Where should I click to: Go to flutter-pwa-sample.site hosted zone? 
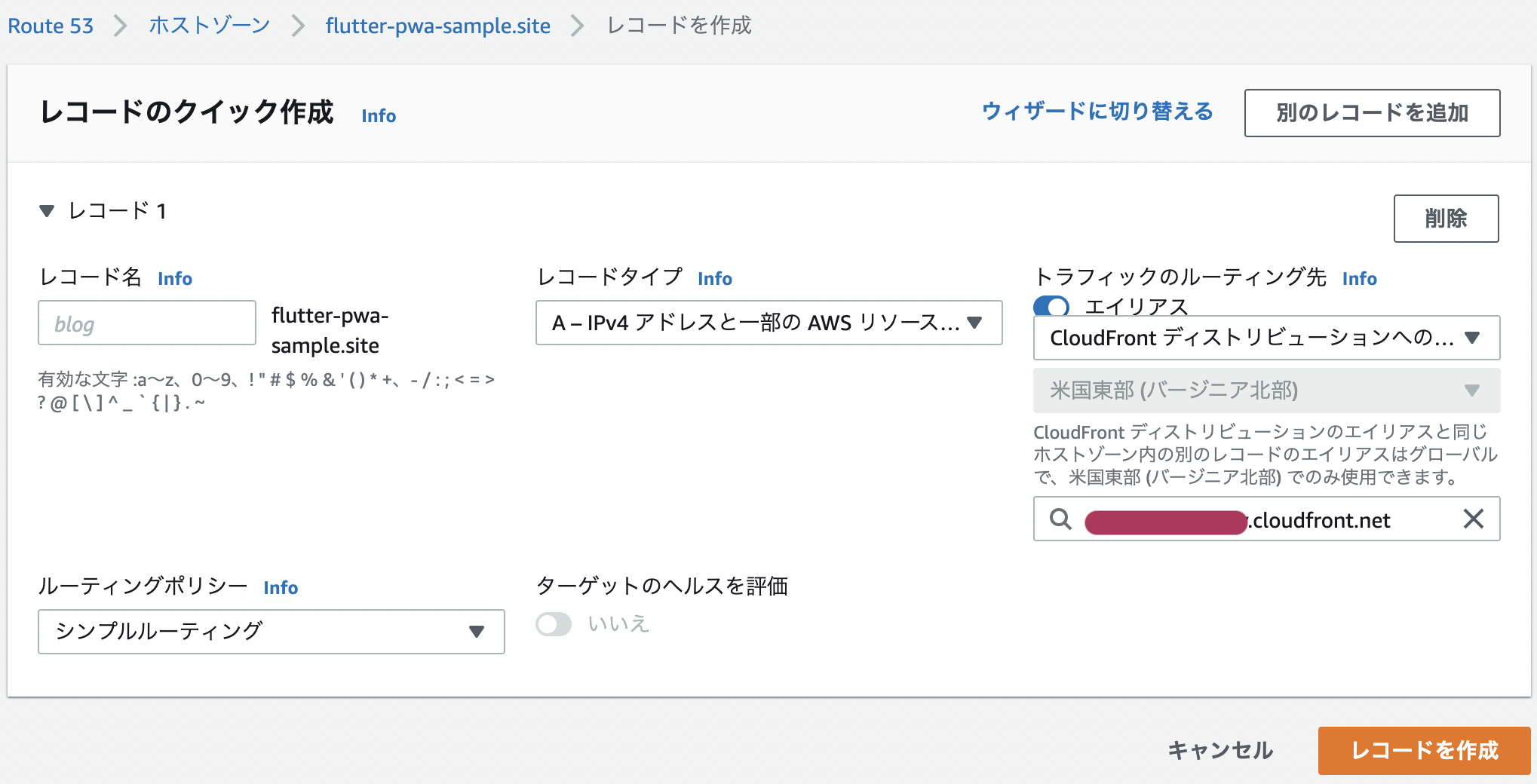coord(437,25)
